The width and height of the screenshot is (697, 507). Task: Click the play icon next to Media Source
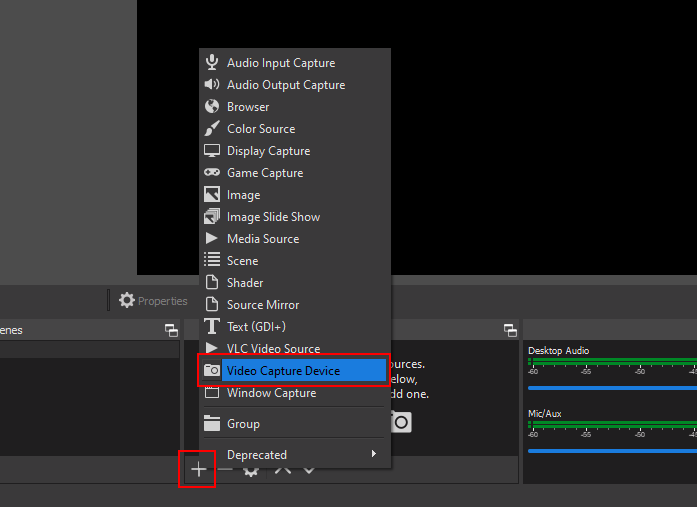(212, 238)
